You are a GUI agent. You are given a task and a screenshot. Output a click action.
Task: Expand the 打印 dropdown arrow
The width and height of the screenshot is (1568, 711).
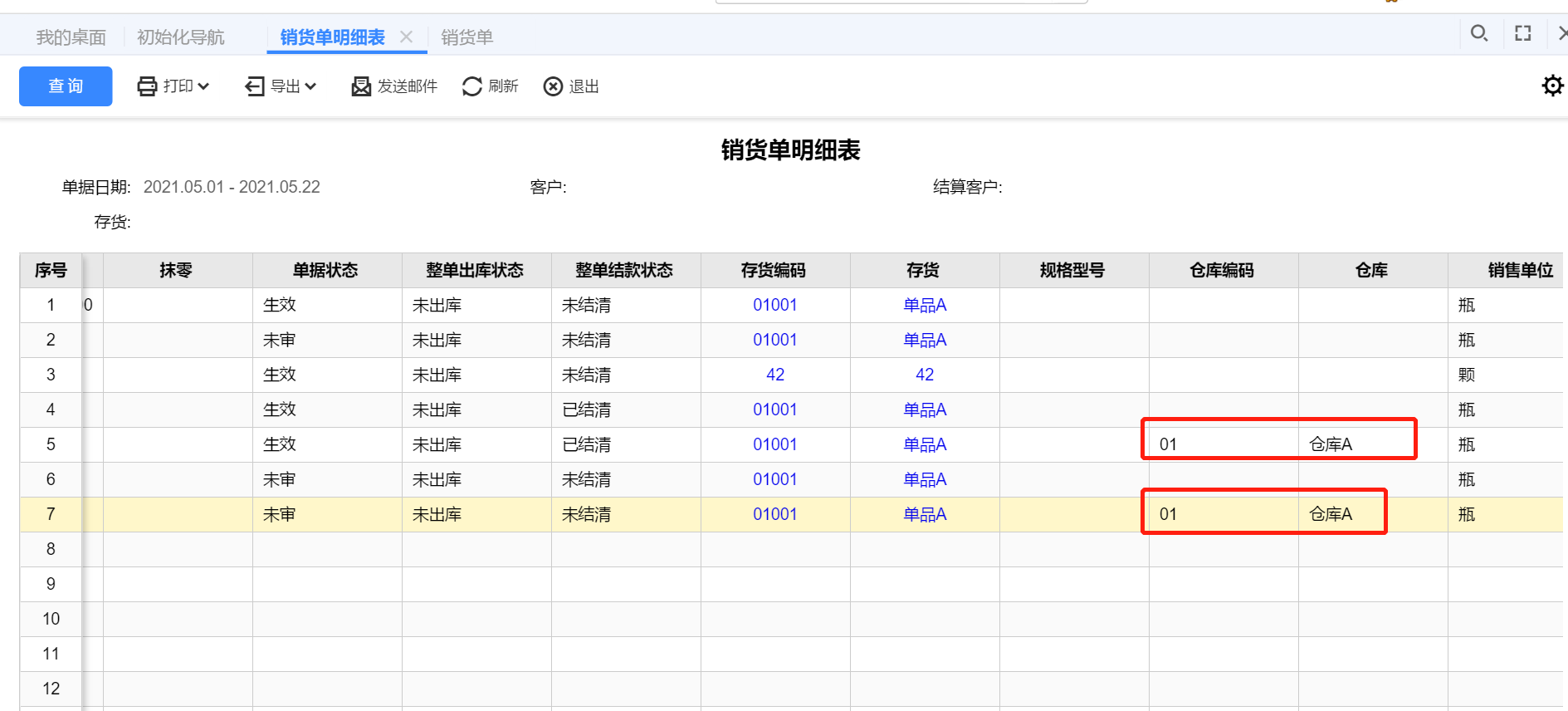[203, 86]
